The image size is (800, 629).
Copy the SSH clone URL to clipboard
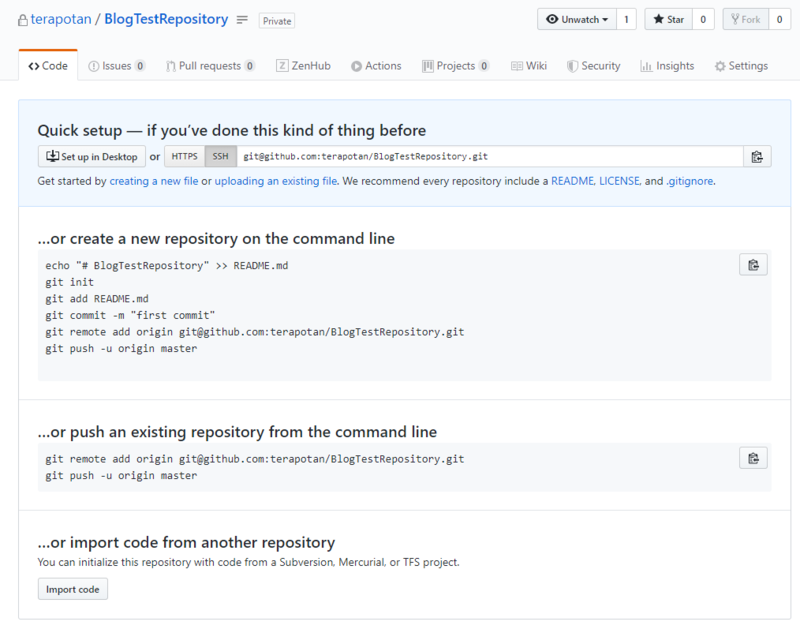pyautogui.click(x=757, y=156)
